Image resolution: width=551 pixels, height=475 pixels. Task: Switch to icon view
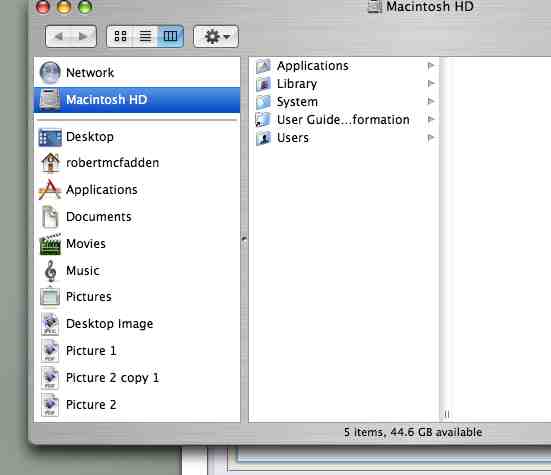(120, 36)
